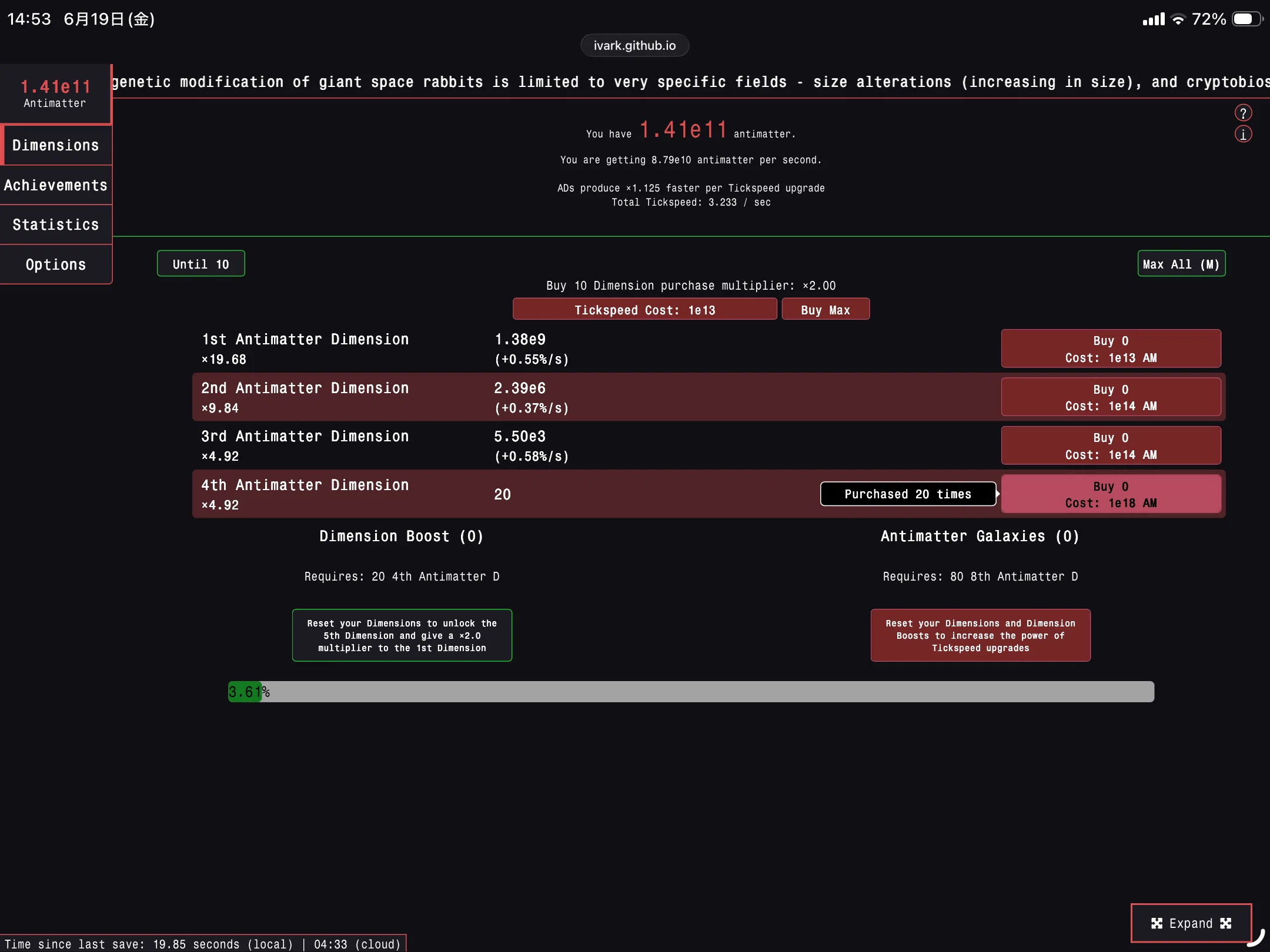
Task: Click the 'Purchased 20 times' tooltip
Action: (x=908, y=494)
